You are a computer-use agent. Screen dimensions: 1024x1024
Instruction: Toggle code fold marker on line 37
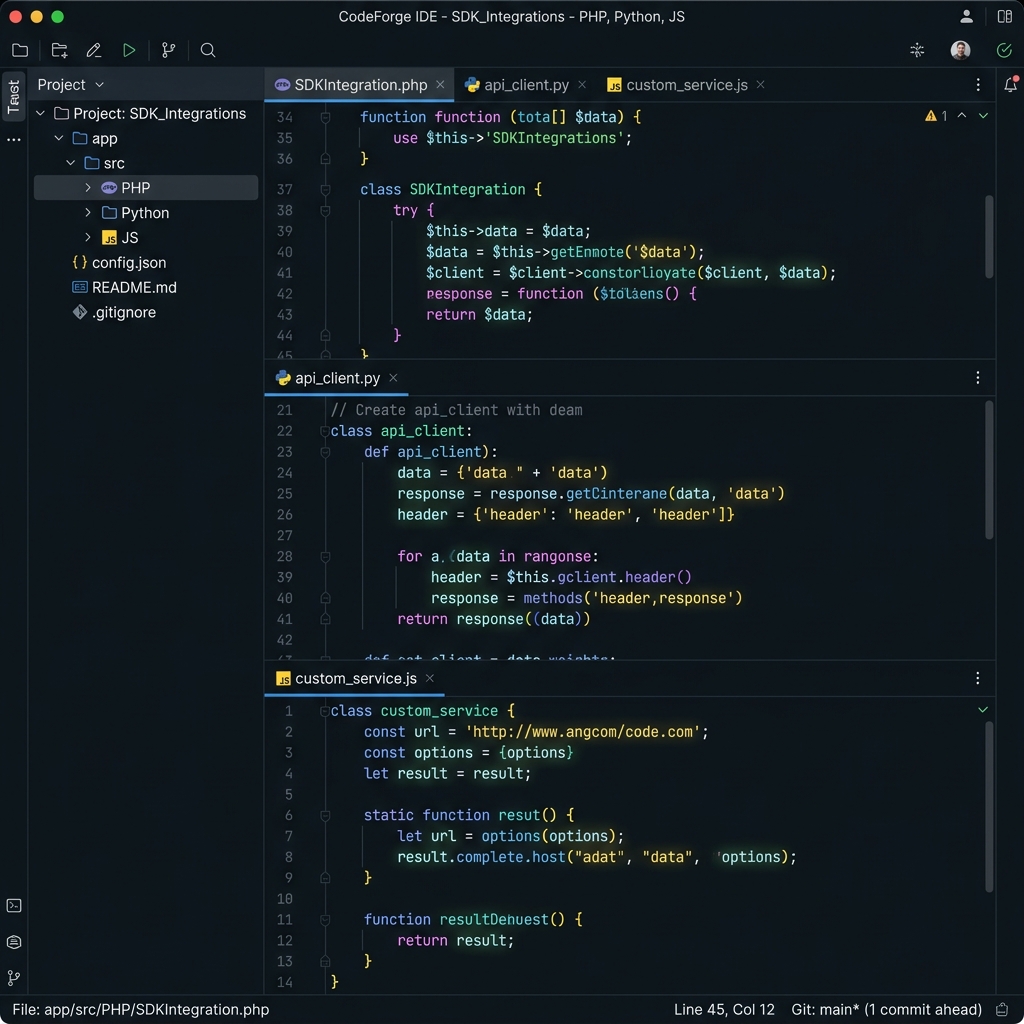(x=325, y=189)
